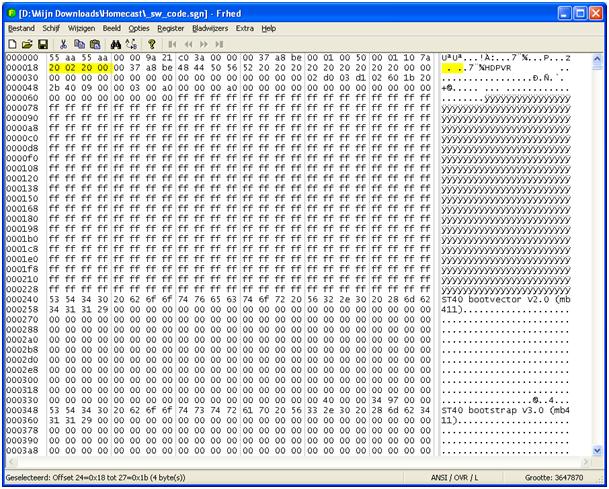Click the horizontal scrollbar left arrow
The image size is (609, 489).
[12, 461]
